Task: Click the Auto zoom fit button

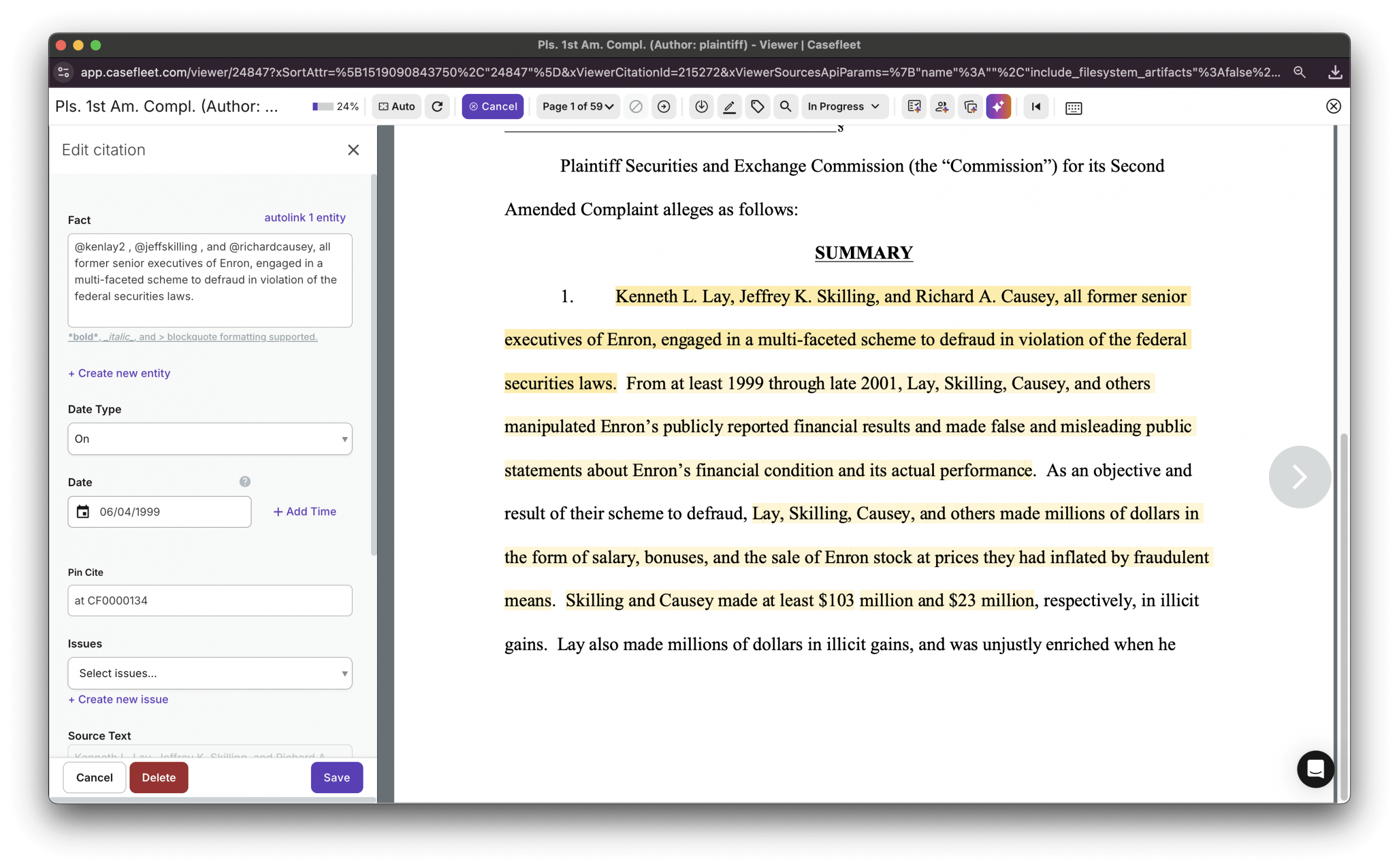Action: coord(397,107)
